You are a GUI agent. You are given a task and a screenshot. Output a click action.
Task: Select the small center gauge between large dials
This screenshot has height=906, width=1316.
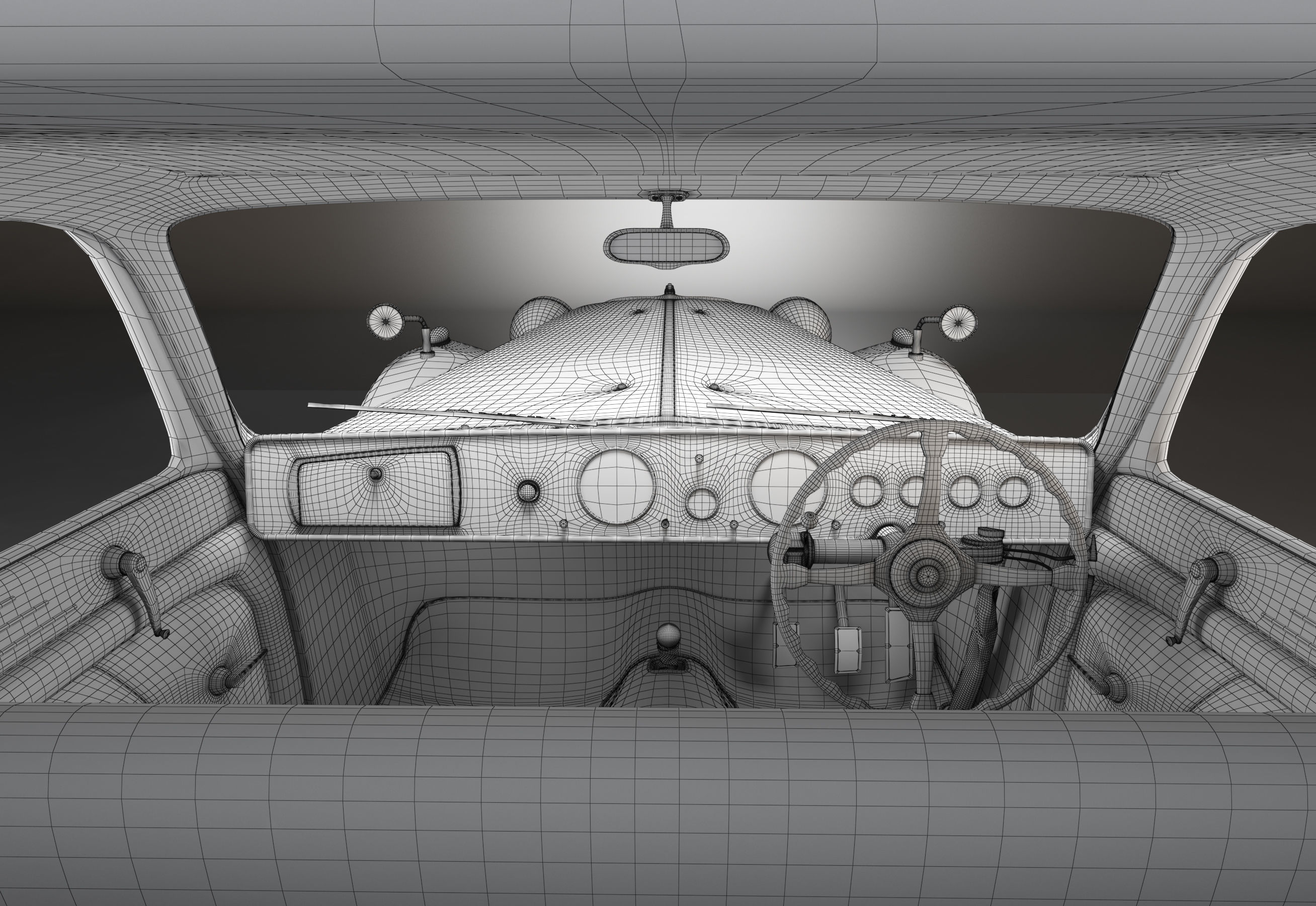point(702,503)
